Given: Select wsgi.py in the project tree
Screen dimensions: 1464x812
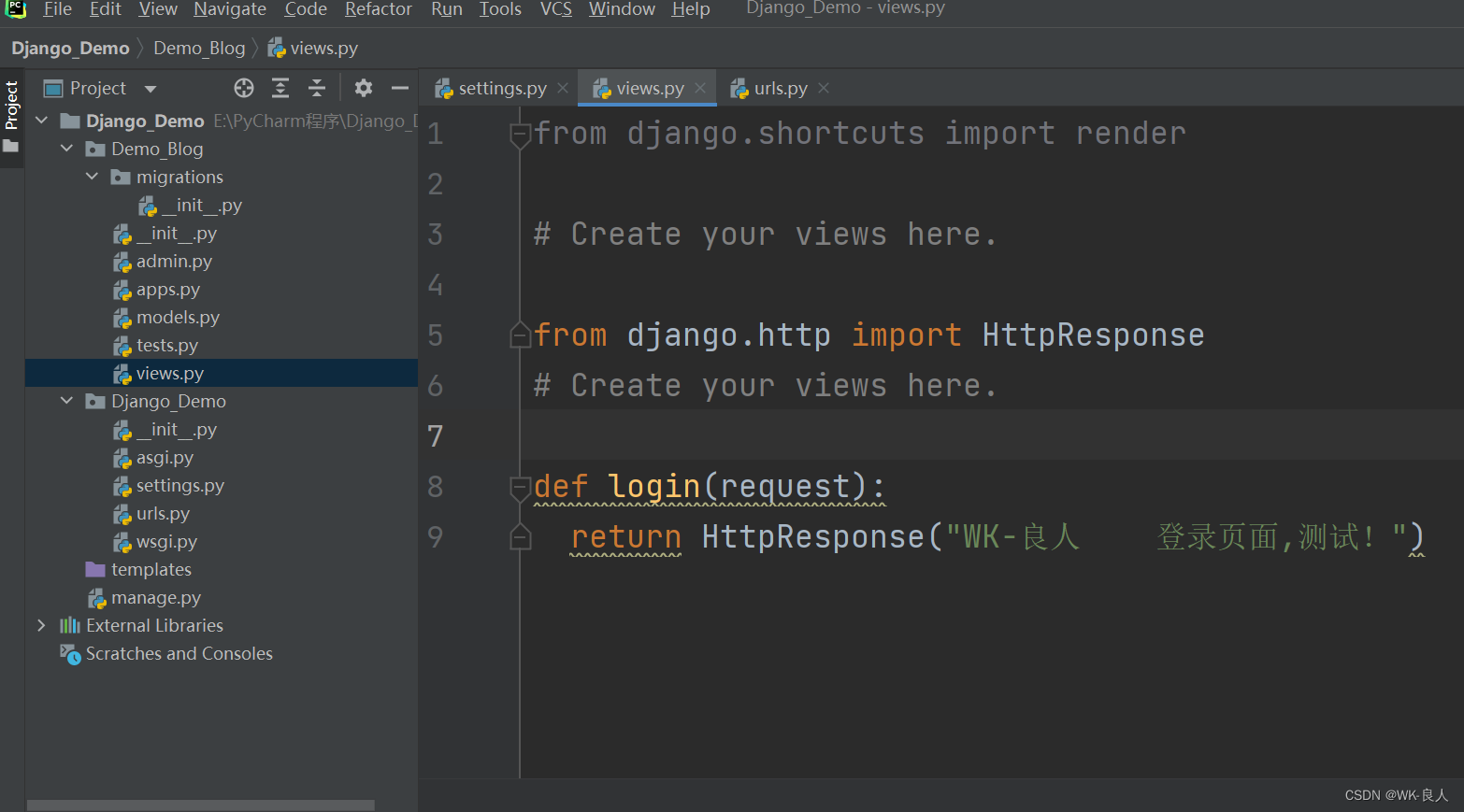Looking at the screenshot, I should pos(166,542).
